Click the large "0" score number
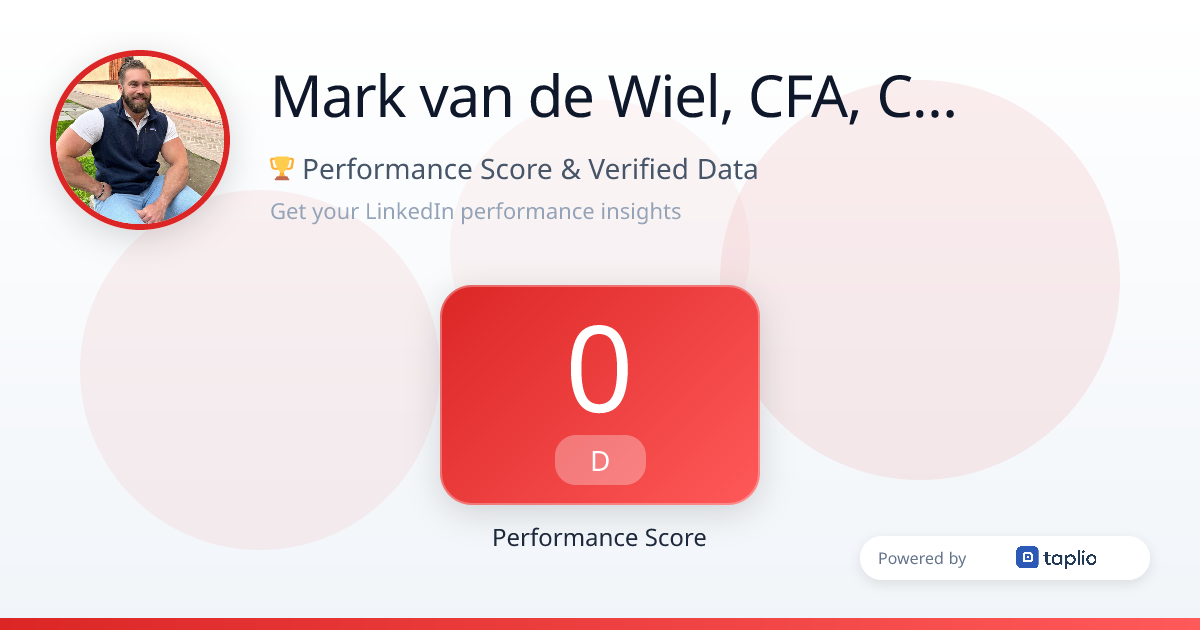 click(600, 370)
